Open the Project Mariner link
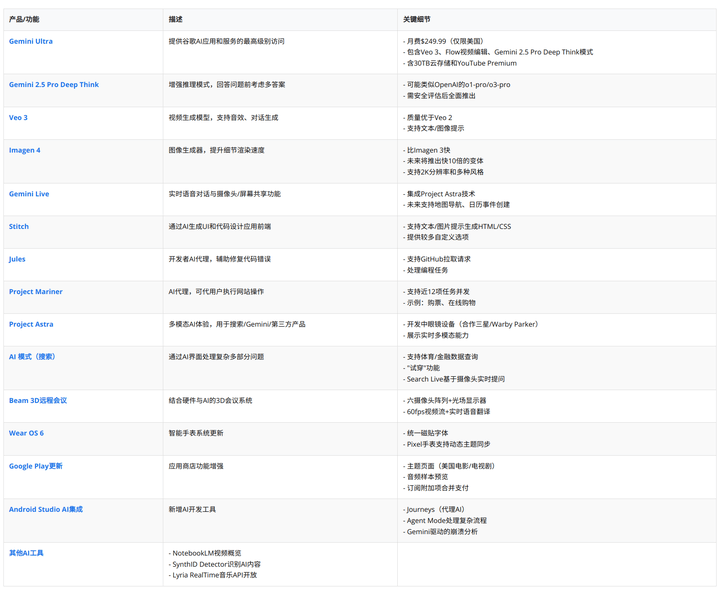The image size is (720, 595). pyautogui.click(x=36, y=292)
